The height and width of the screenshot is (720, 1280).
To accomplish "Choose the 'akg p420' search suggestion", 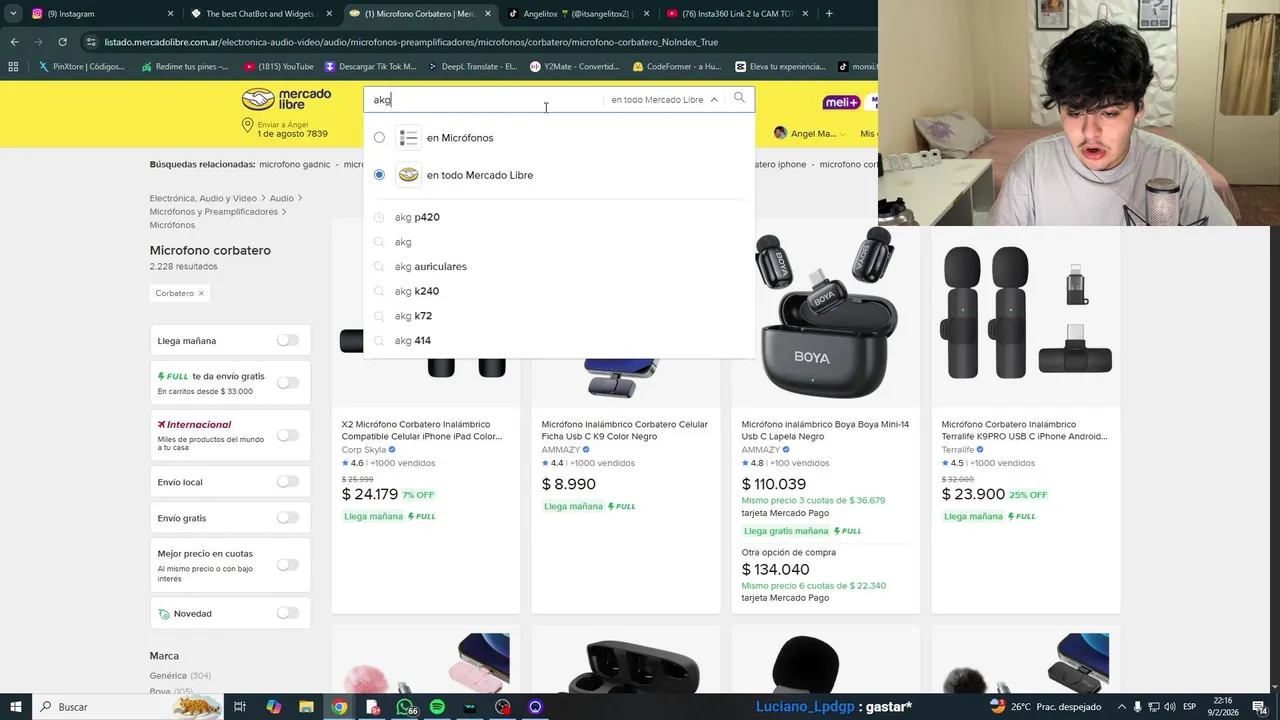I will (x=558, y=217).
